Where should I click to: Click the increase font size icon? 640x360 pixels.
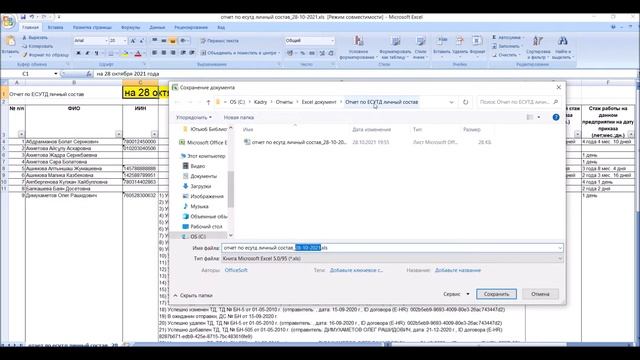(x=133, y=41)
